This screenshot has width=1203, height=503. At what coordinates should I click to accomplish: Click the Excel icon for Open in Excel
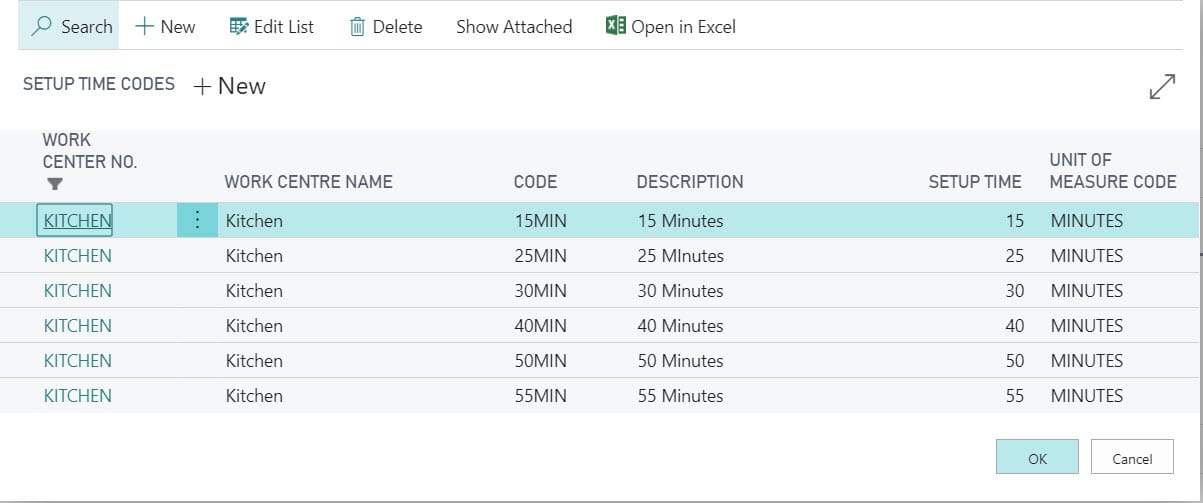[x=616, y=26]
